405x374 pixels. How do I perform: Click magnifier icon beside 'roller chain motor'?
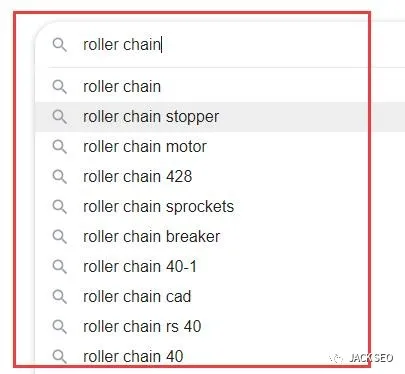tap(60, 147)
